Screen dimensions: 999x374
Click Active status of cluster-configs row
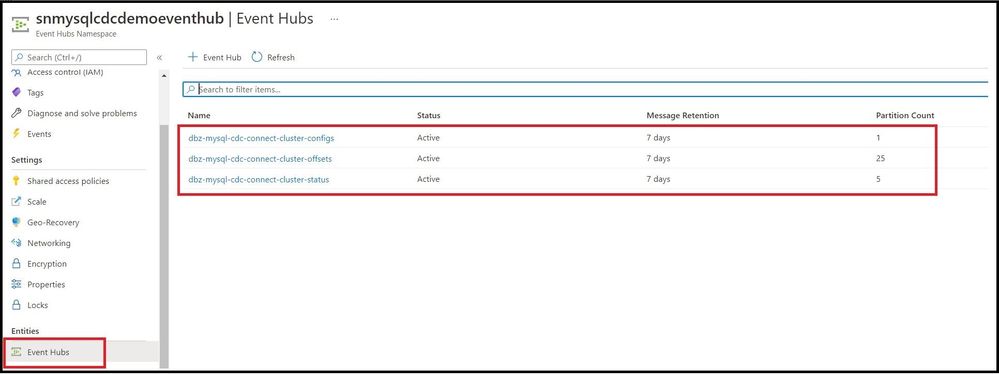coord(428,138)
